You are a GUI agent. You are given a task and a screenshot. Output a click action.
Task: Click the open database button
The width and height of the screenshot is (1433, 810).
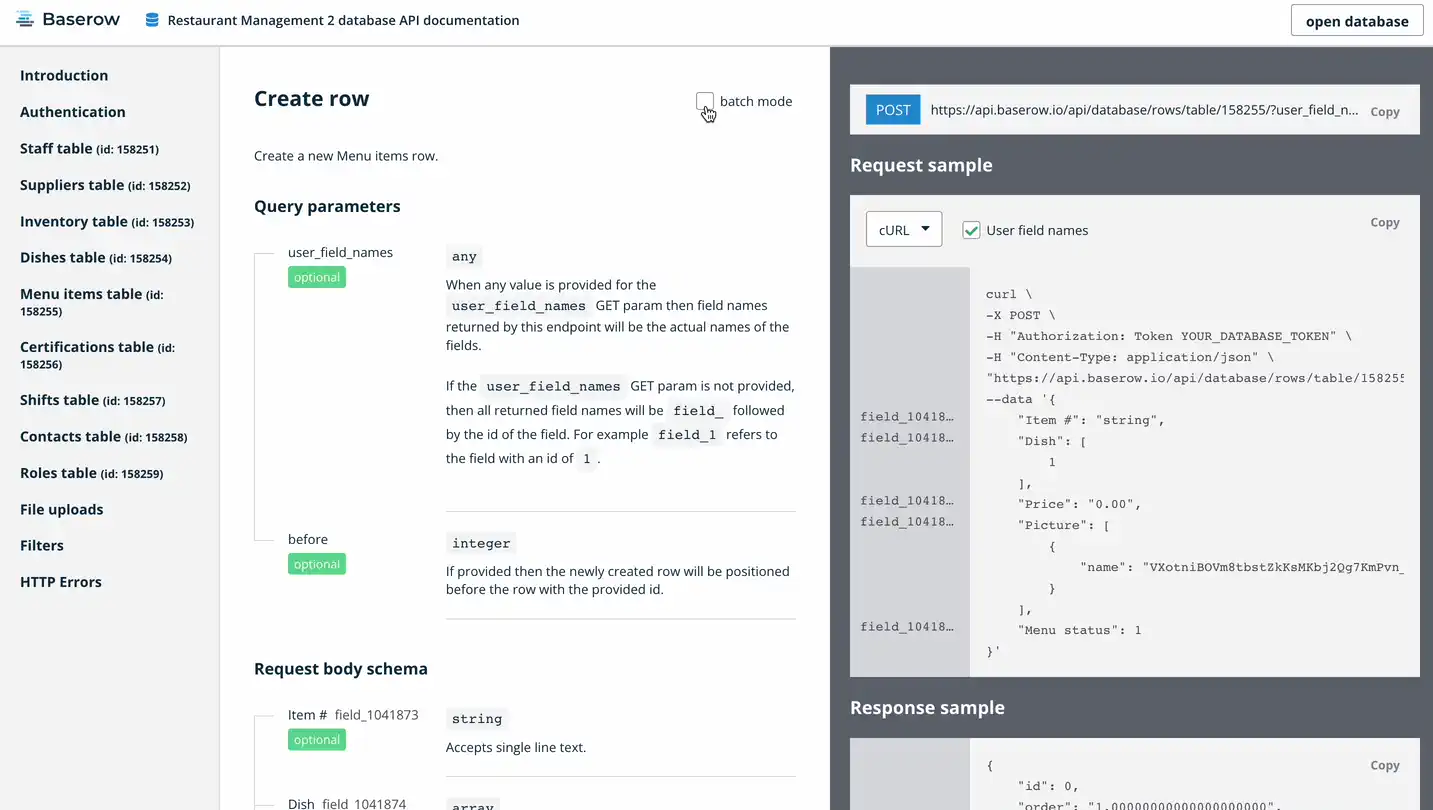pyautogui.click(x=1356, y=21)
